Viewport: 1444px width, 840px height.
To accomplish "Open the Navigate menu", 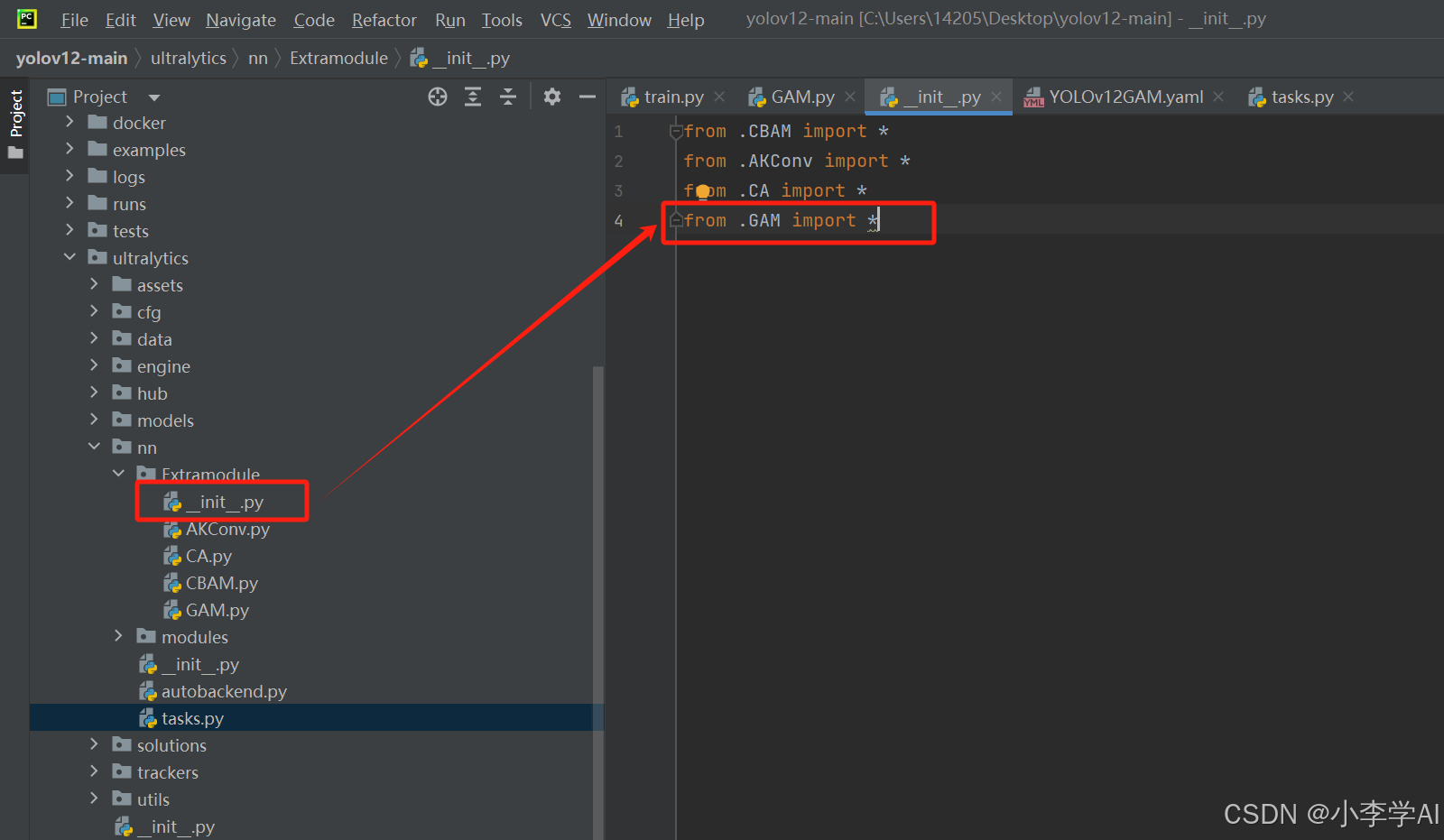I will 241,20.
